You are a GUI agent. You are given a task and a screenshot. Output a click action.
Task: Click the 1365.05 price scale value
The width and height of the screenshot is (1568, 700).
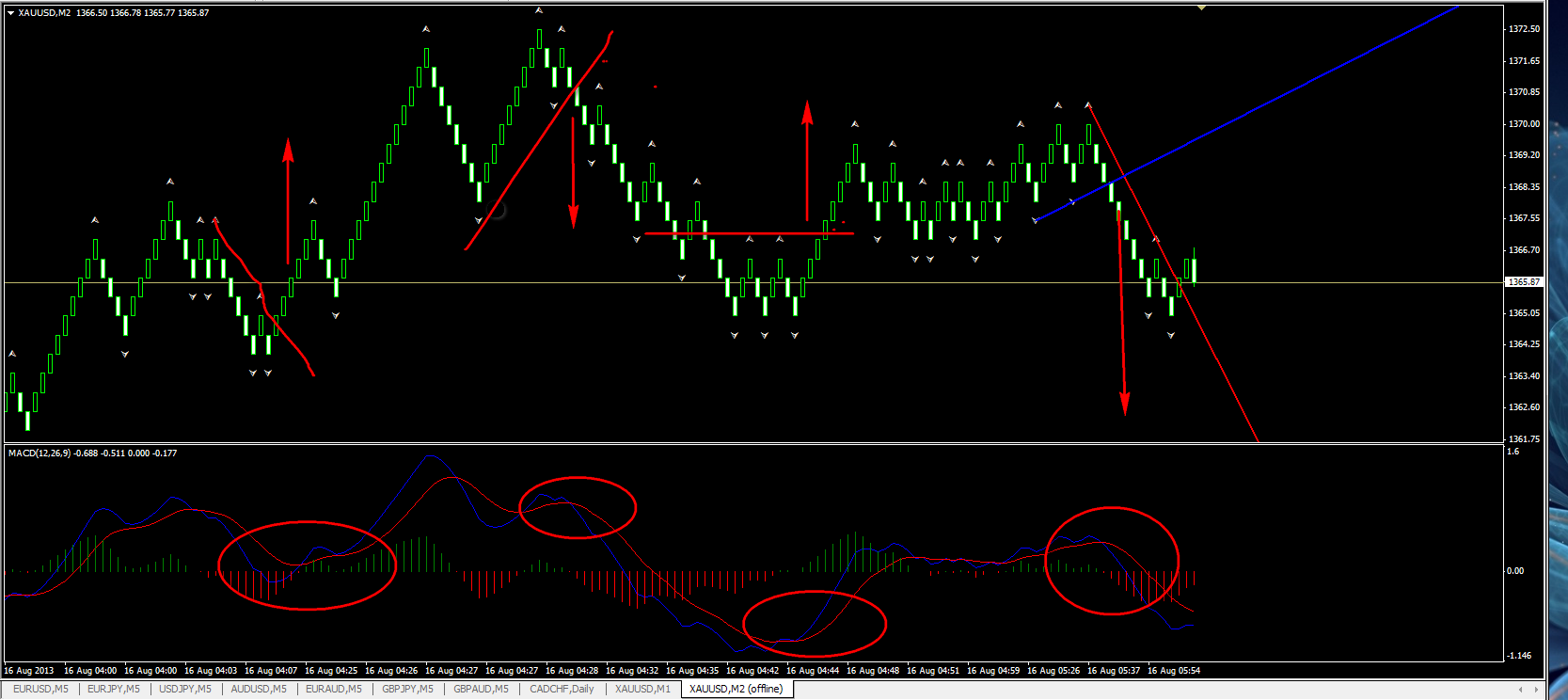pos(1525,313)
